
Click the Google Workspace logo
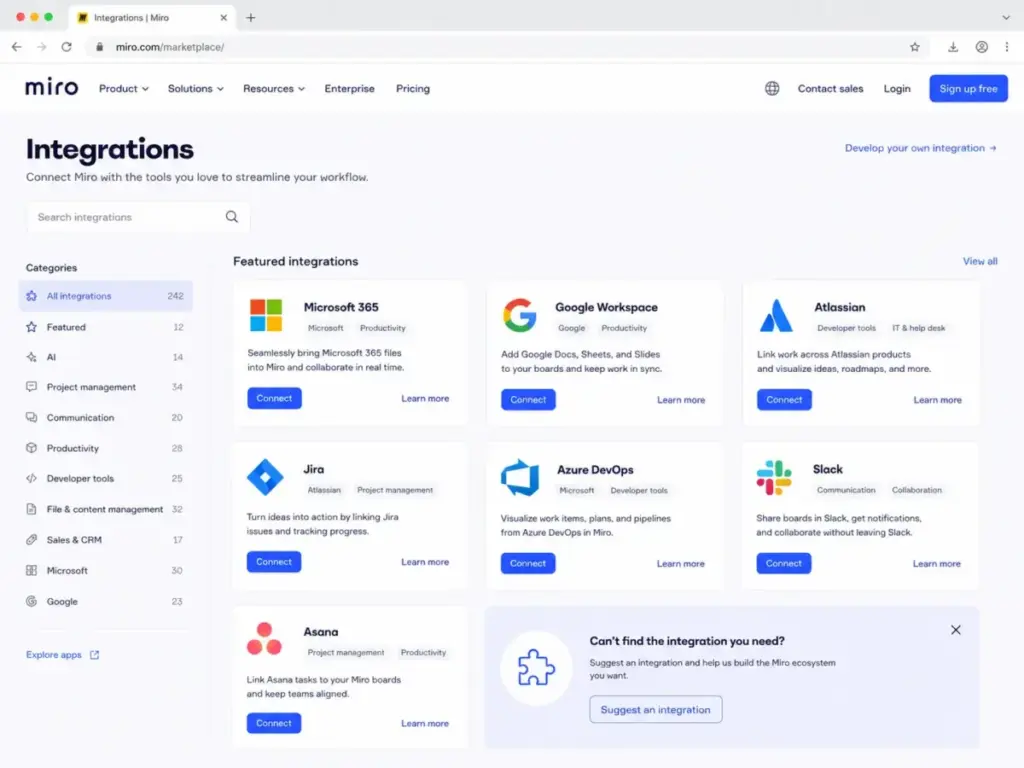coord(520,315)
